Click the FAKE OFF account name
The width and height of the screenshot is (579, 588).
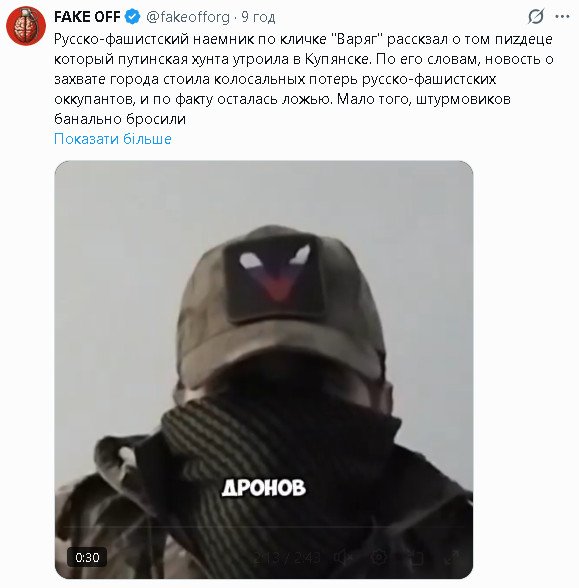click(87, 17)
